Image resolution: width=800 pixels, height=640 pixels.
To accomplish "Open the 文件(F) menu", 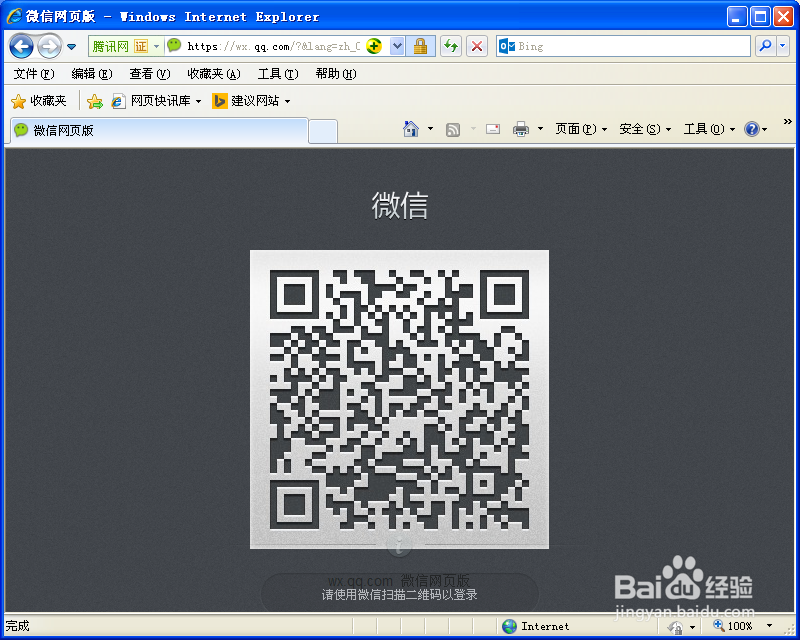I will click(x=34, y=74).
